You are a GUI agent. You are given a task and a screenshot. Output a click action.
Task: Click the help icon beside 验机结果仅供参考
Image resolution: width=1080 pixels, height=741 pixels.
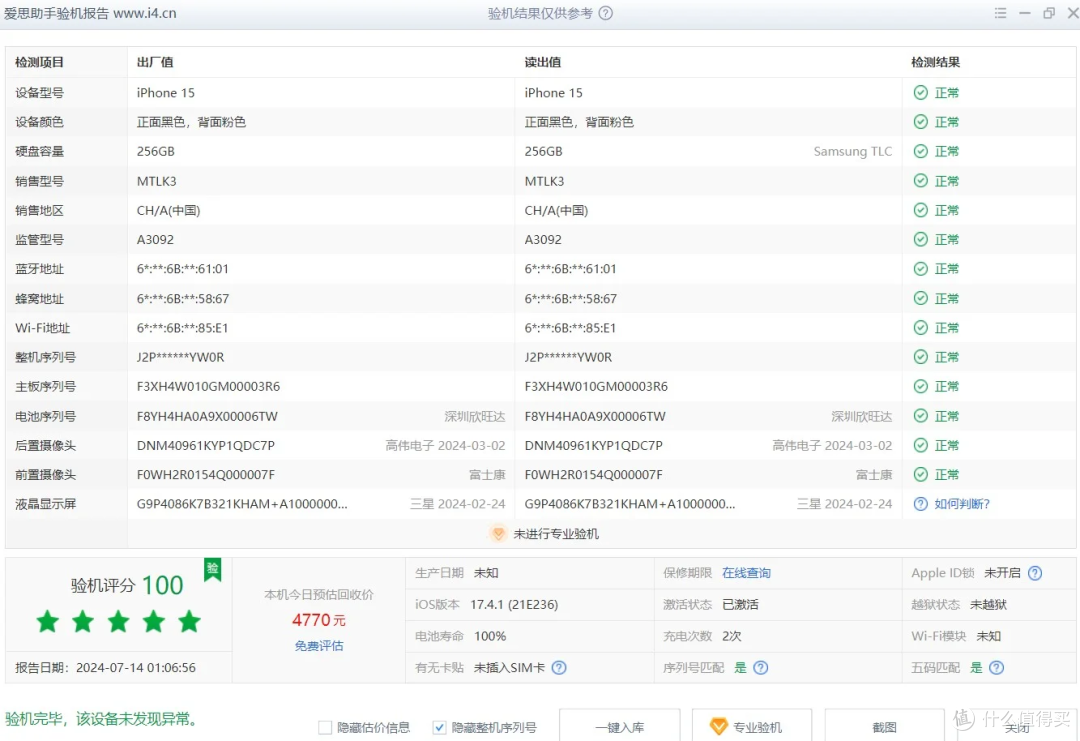click(x=605, y=13)
